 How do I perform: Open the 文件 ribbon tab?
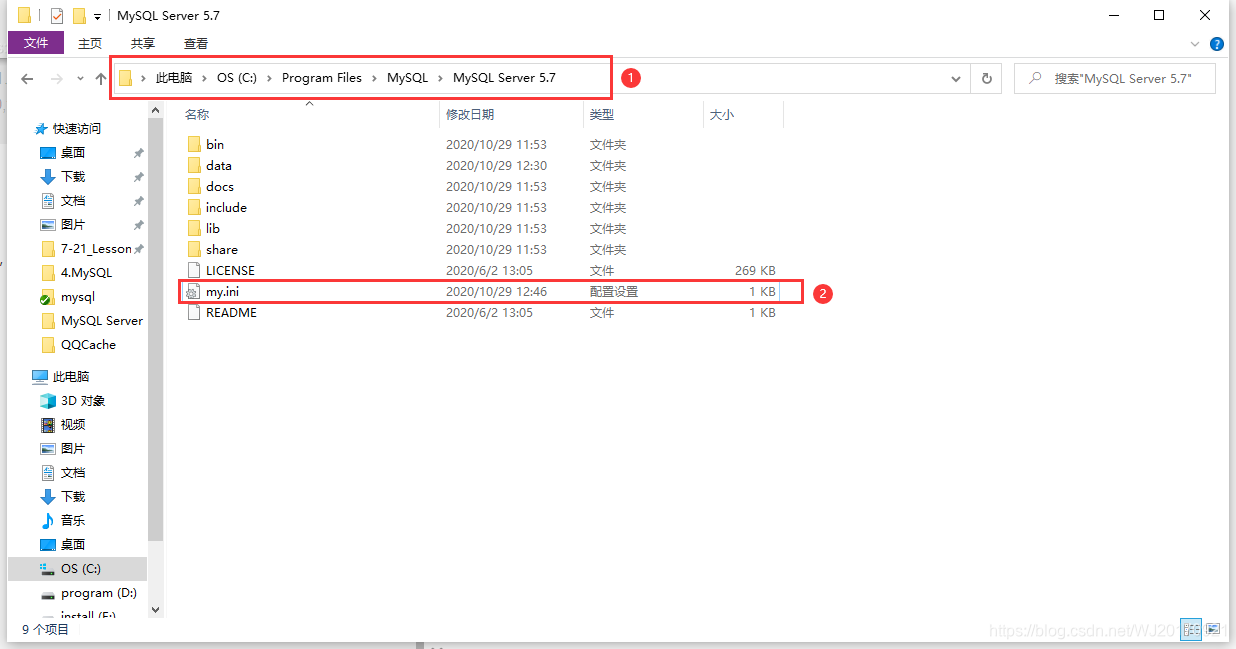36,43
